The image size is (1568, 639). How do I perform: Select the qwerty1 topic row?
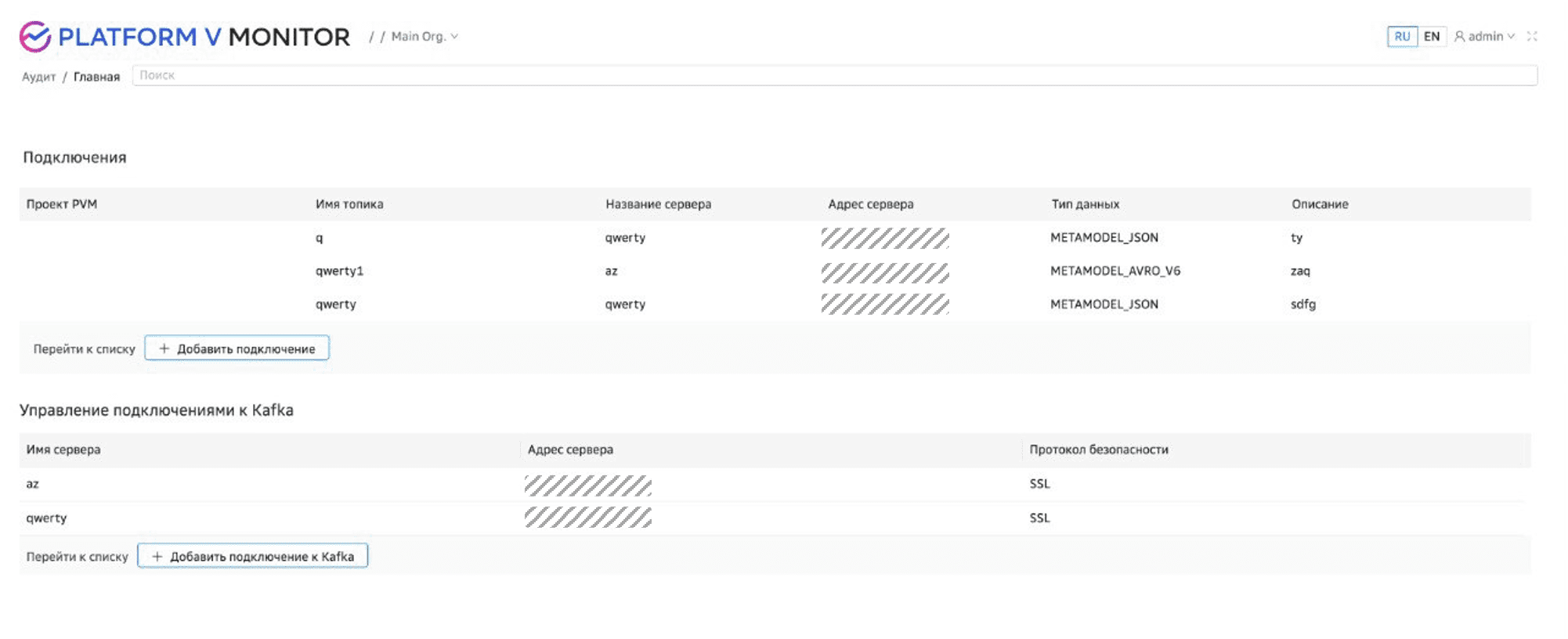click(339, 271)
